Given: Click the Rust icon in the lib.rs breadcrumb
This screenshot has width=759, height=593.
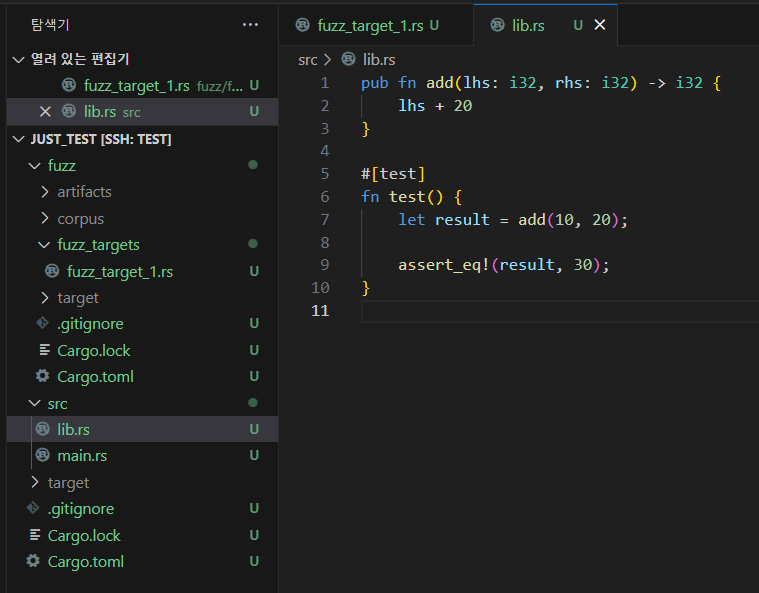Looking at the screenshot, I should tap(348, 60).
